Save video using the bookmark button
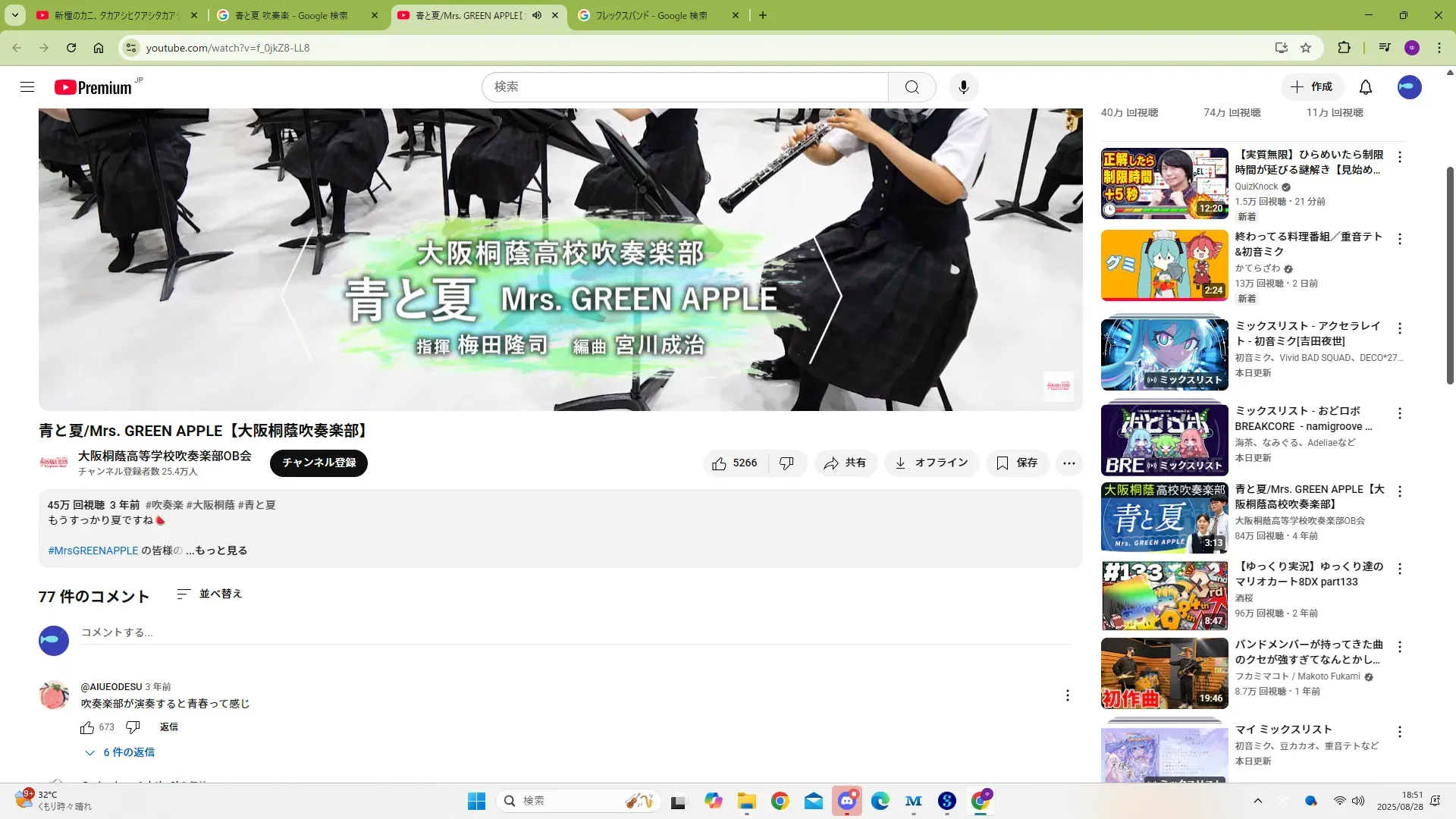Image resolution: width=1456 pixels, height=819 pixels. coord(1017,463)
